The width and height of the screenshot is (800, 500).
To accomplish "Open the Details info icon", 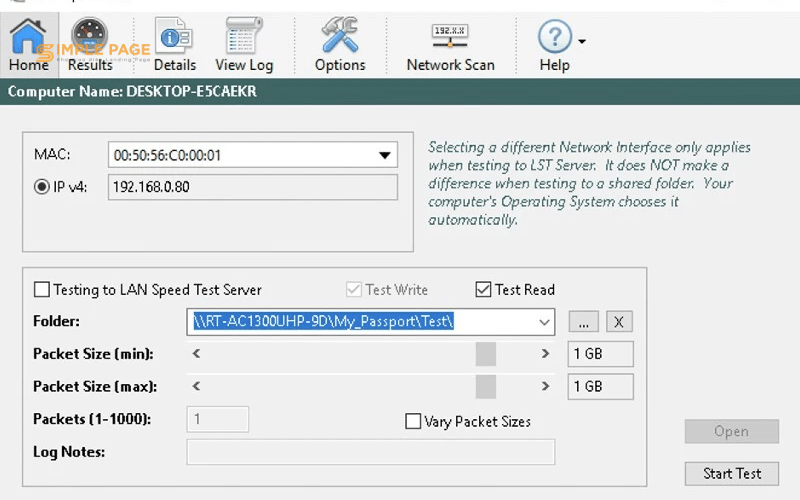I will coord(174,45).
